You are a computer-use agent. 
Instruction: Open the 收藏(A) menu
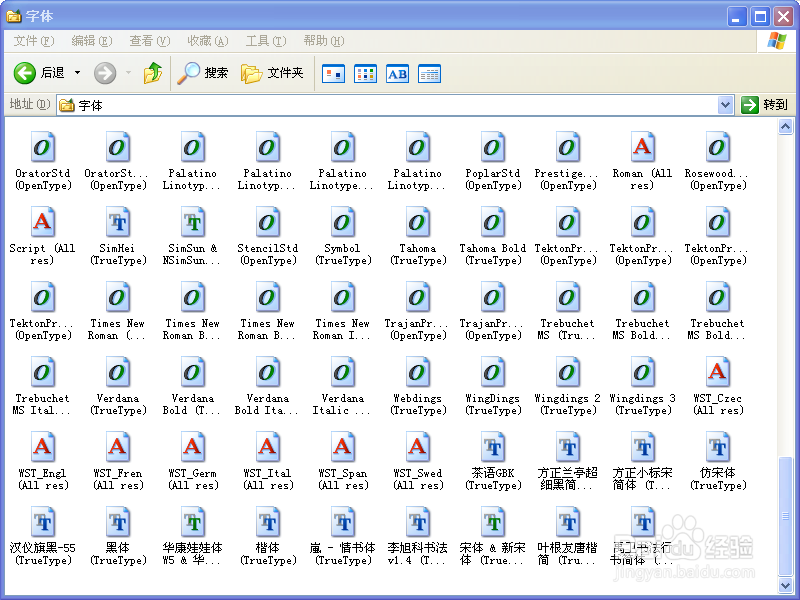click(x=208, y=41)
